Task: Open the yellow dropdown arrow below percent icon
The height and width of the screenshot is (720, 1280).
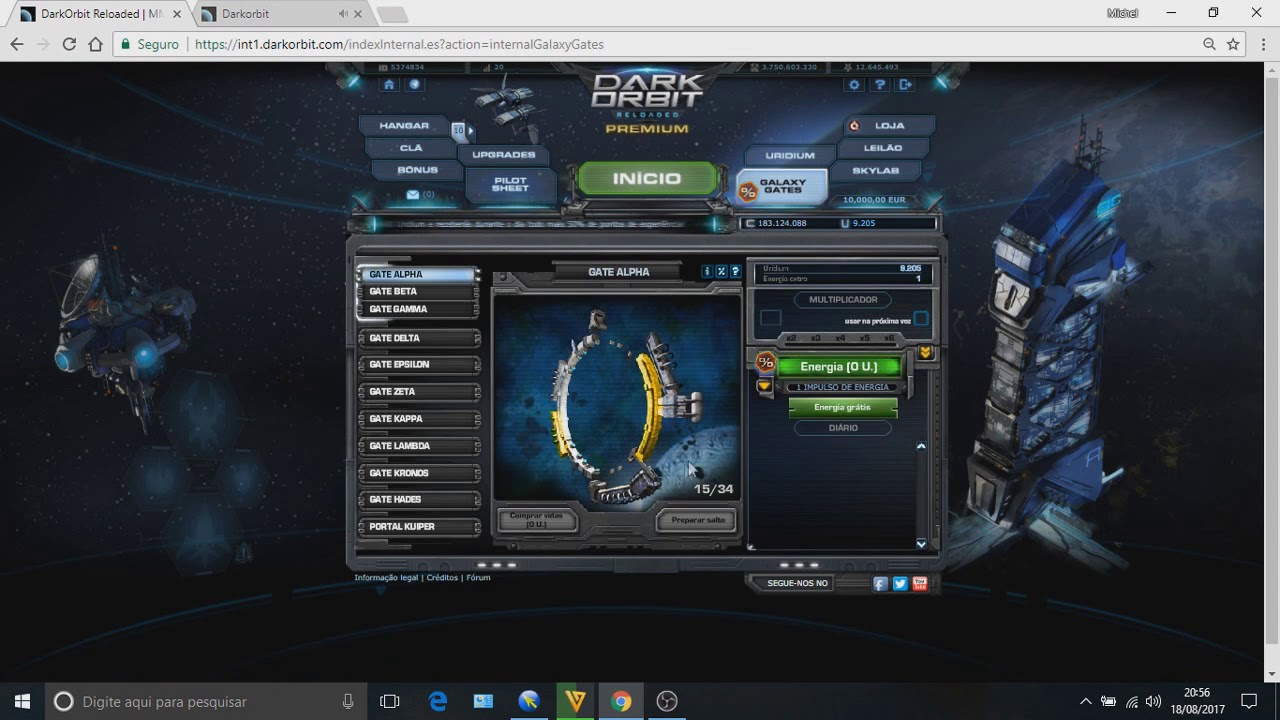Action: pos(765,386)
